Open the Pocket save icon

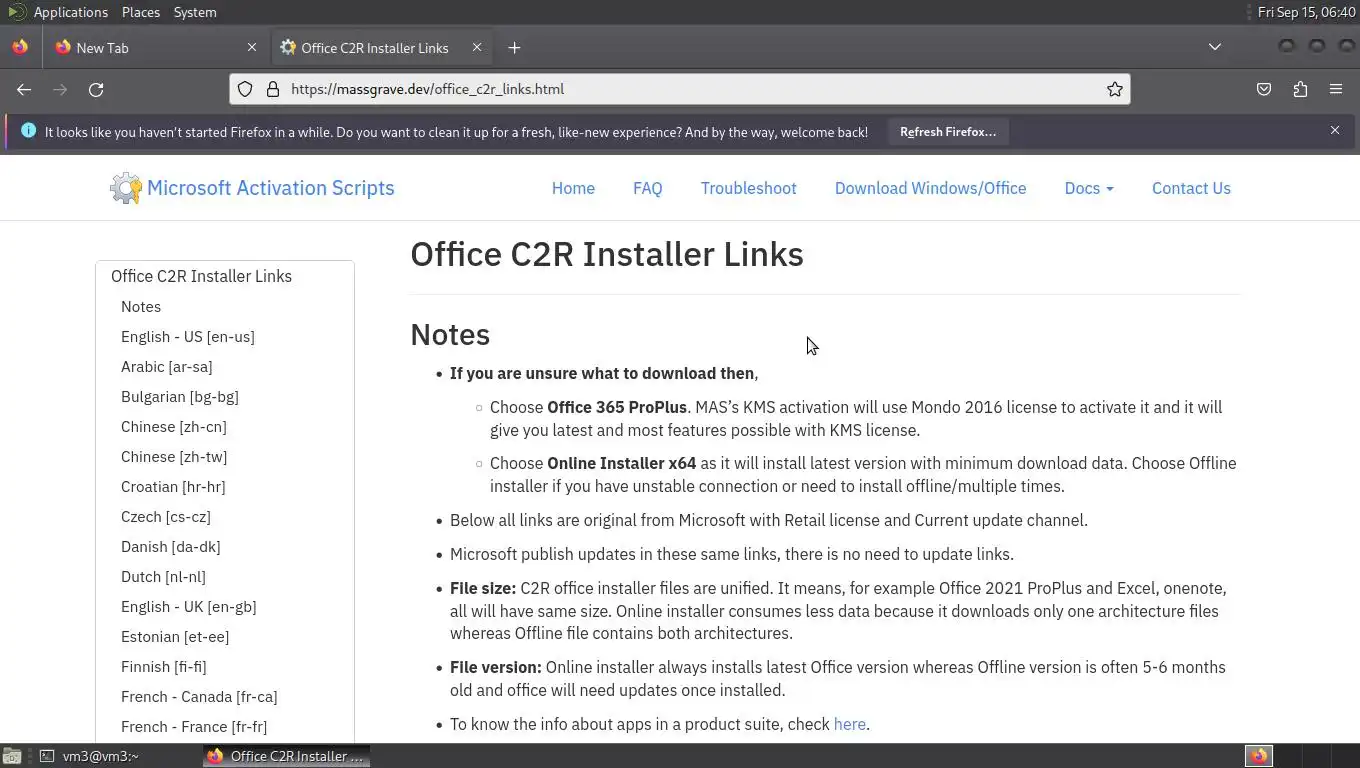(x=1264, y=89)
